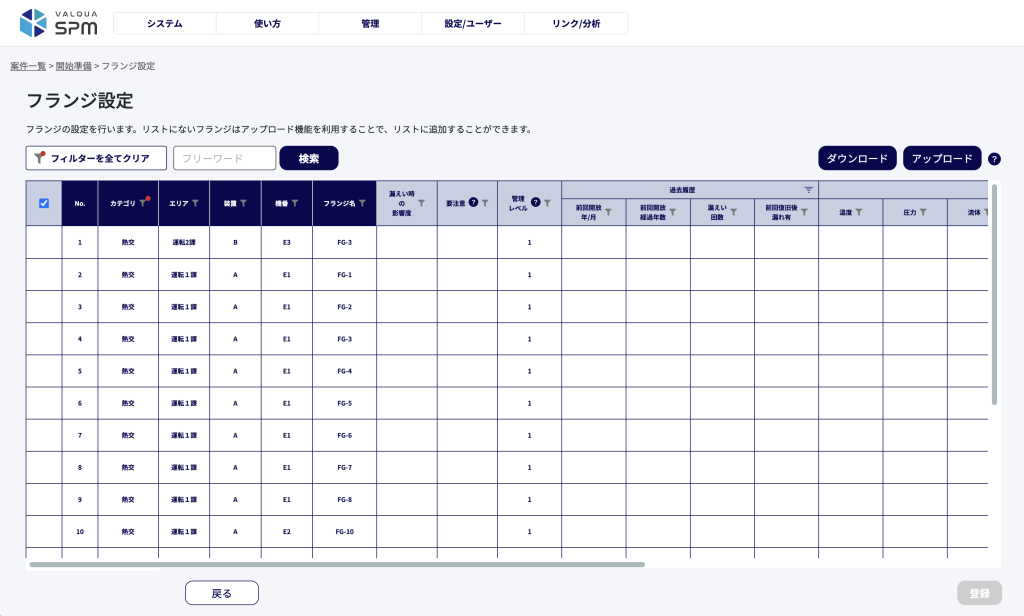
Task: Open the 装置 column filter
Action: [x=244, y=203]
